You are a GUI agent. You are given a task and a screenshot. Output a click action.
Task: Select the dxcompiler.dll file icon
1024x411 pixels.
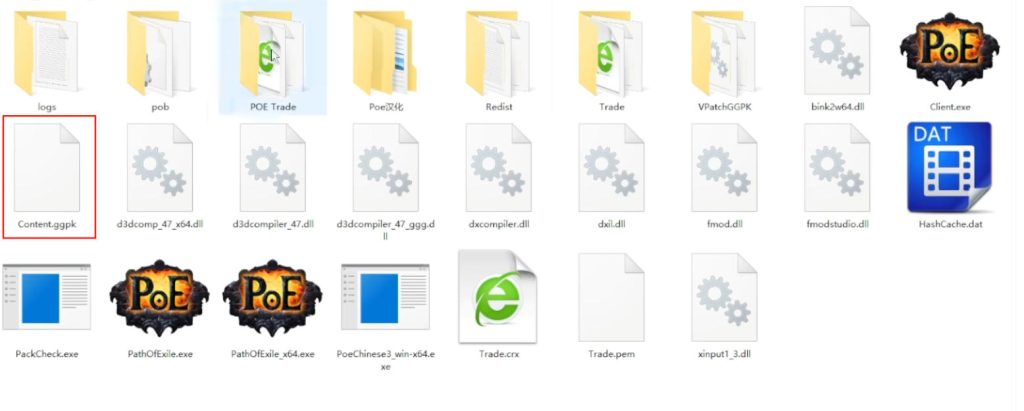click(x=499, y=168)
